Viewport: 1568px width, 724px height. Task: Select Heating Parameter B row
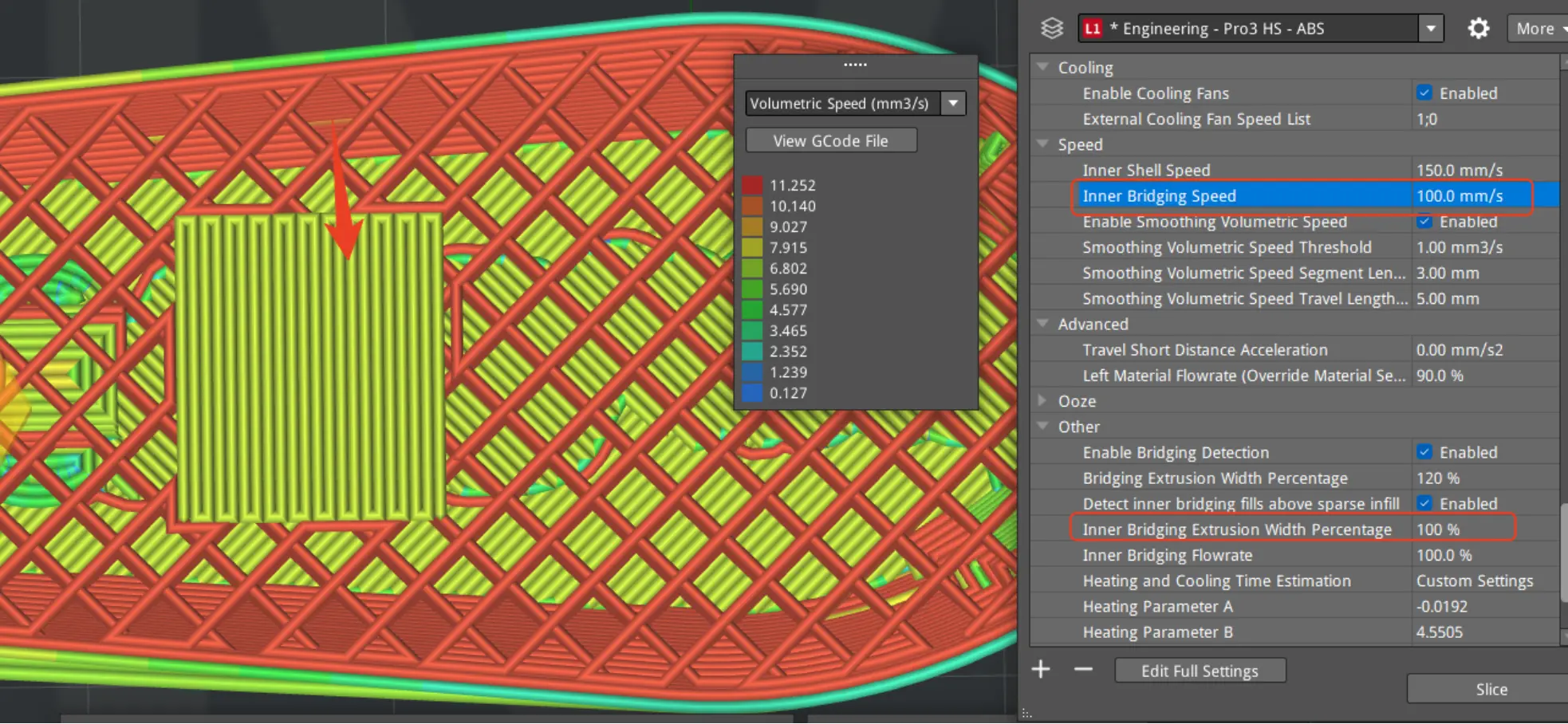point(1294,632)
